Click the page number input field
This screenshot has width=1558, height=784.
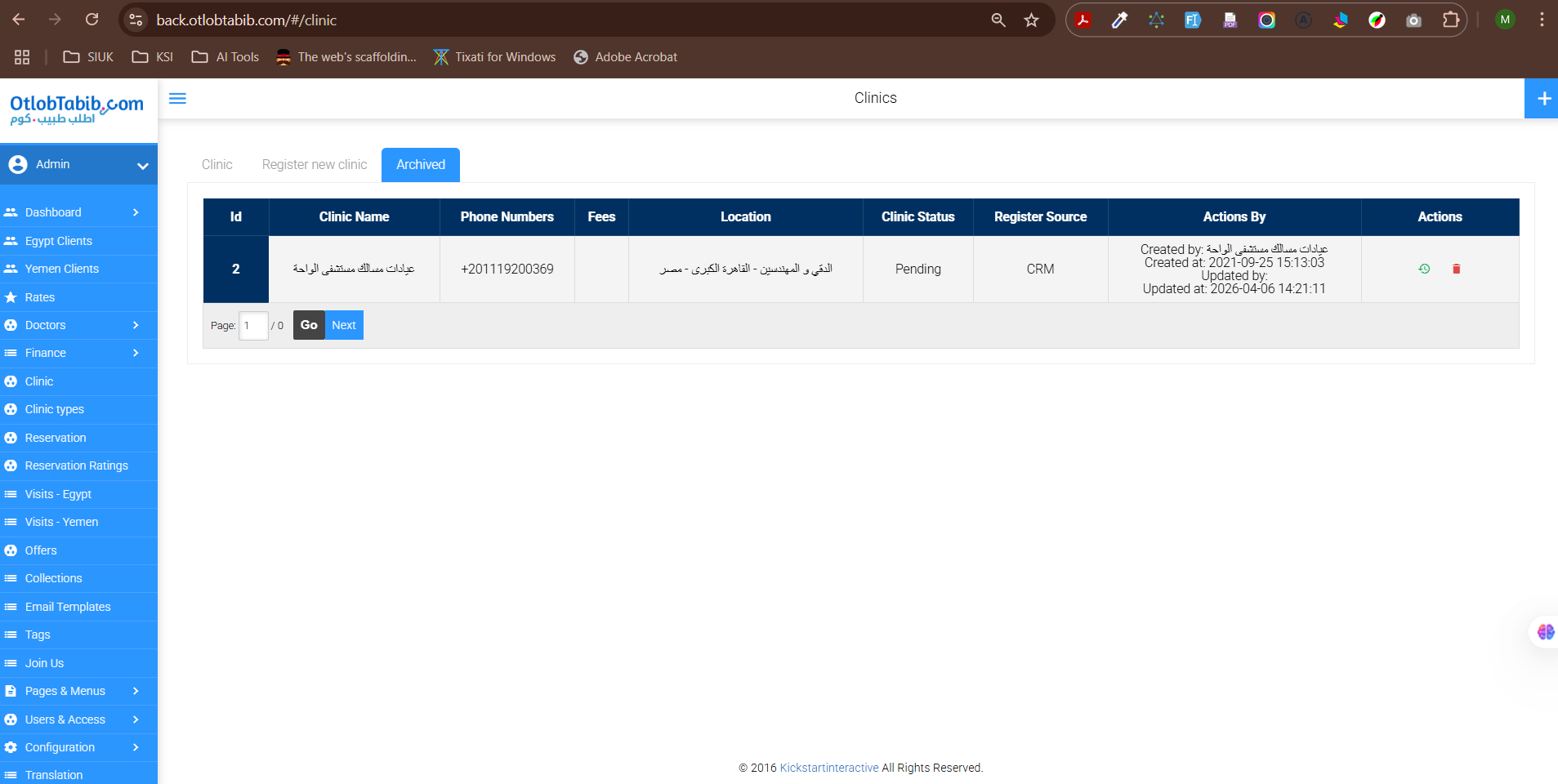point(253,325)
